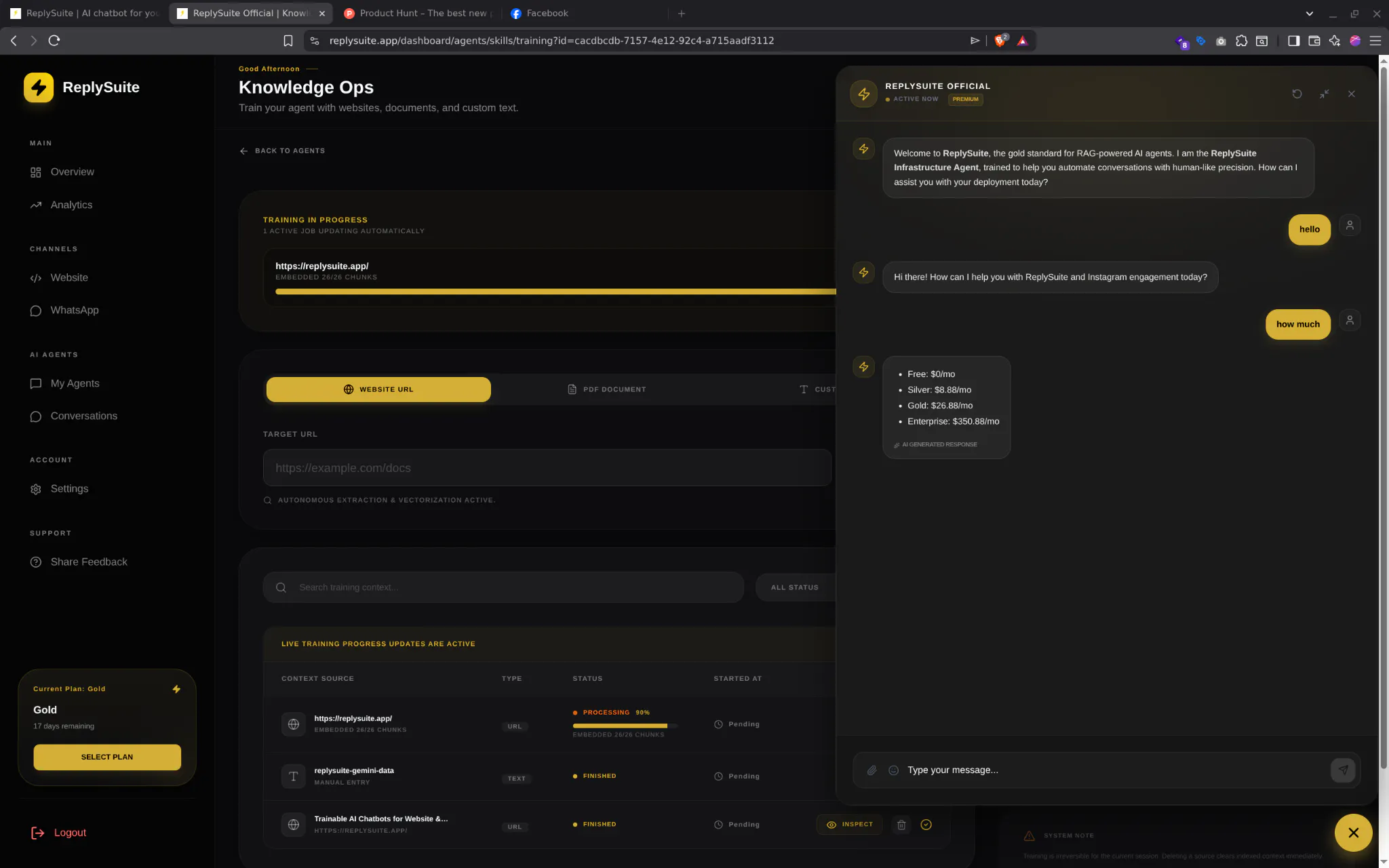This screenshot has height=868, width=1389.
Task: Click the attachment paperclip icon in chat
Action: pos(872,770)
